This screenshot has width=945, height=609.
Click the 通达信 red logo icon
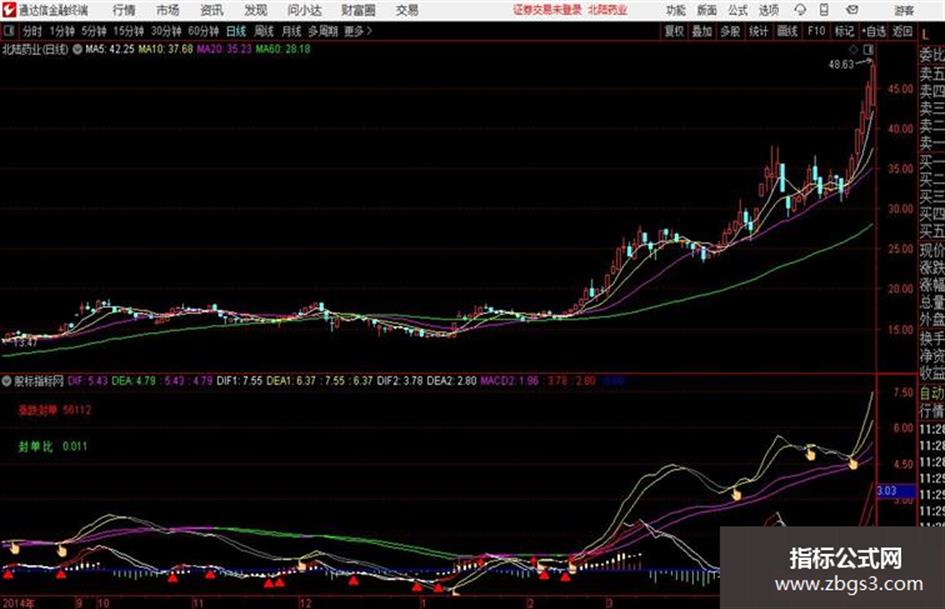tap(8, 10)
